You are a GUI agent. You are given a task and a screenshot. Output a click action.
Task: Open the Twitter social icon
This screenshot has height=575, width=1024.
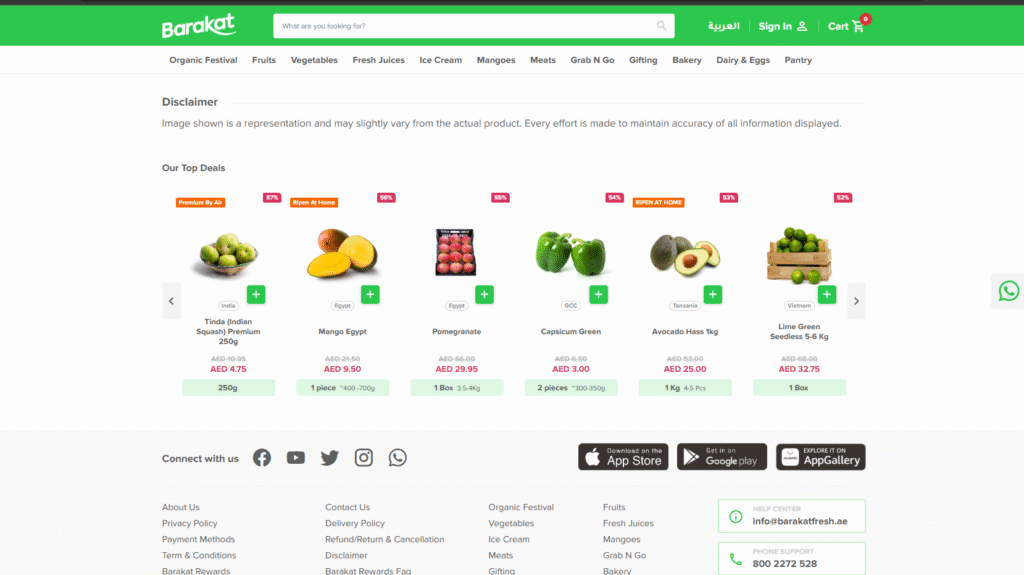(x=330, y=457)
